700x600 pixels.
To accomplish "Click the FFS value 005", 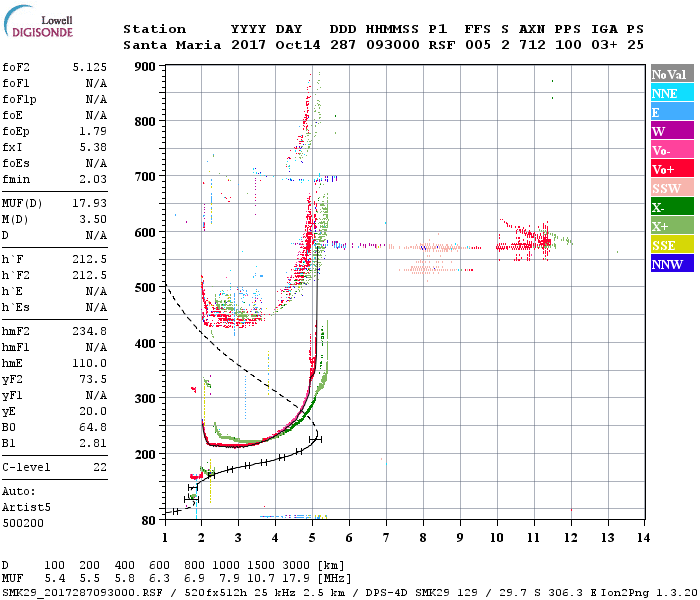I will point(478,45).
